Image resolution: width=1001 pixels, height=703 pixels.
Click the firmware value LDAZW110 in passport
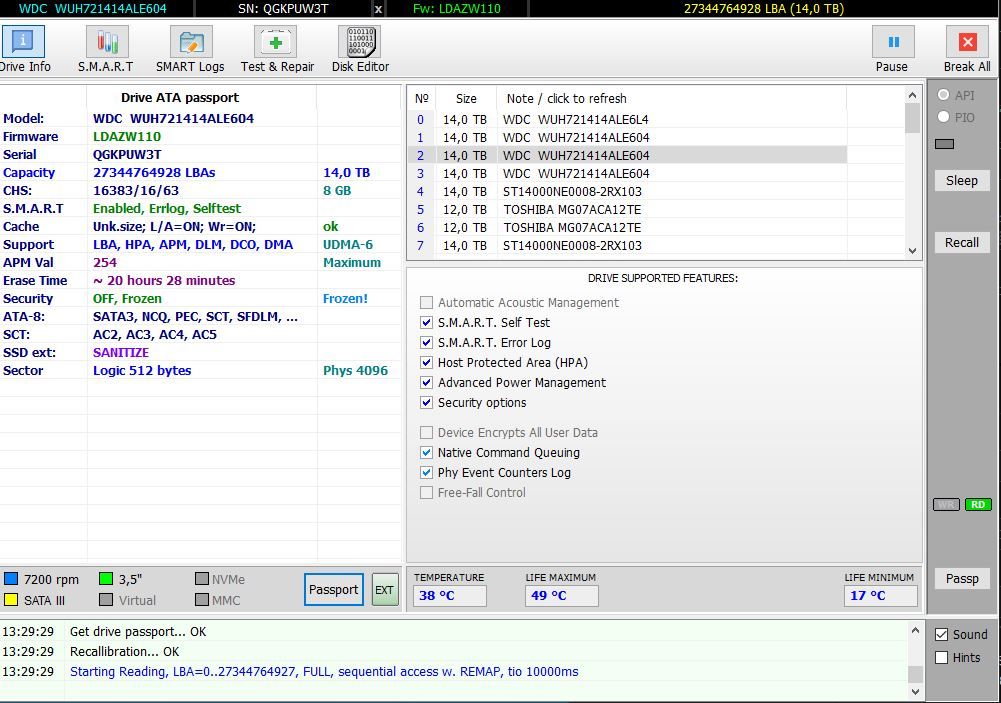pos(127,137)
